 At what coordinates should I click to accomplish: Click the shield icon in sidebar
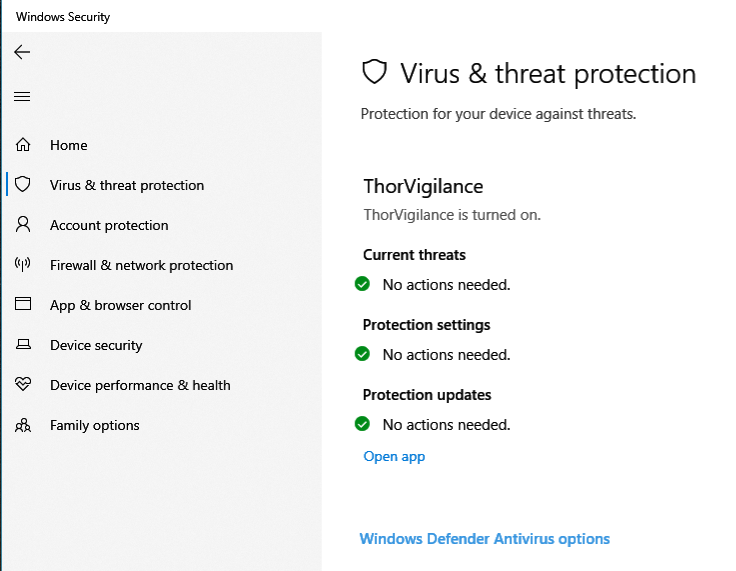[23, 185]
